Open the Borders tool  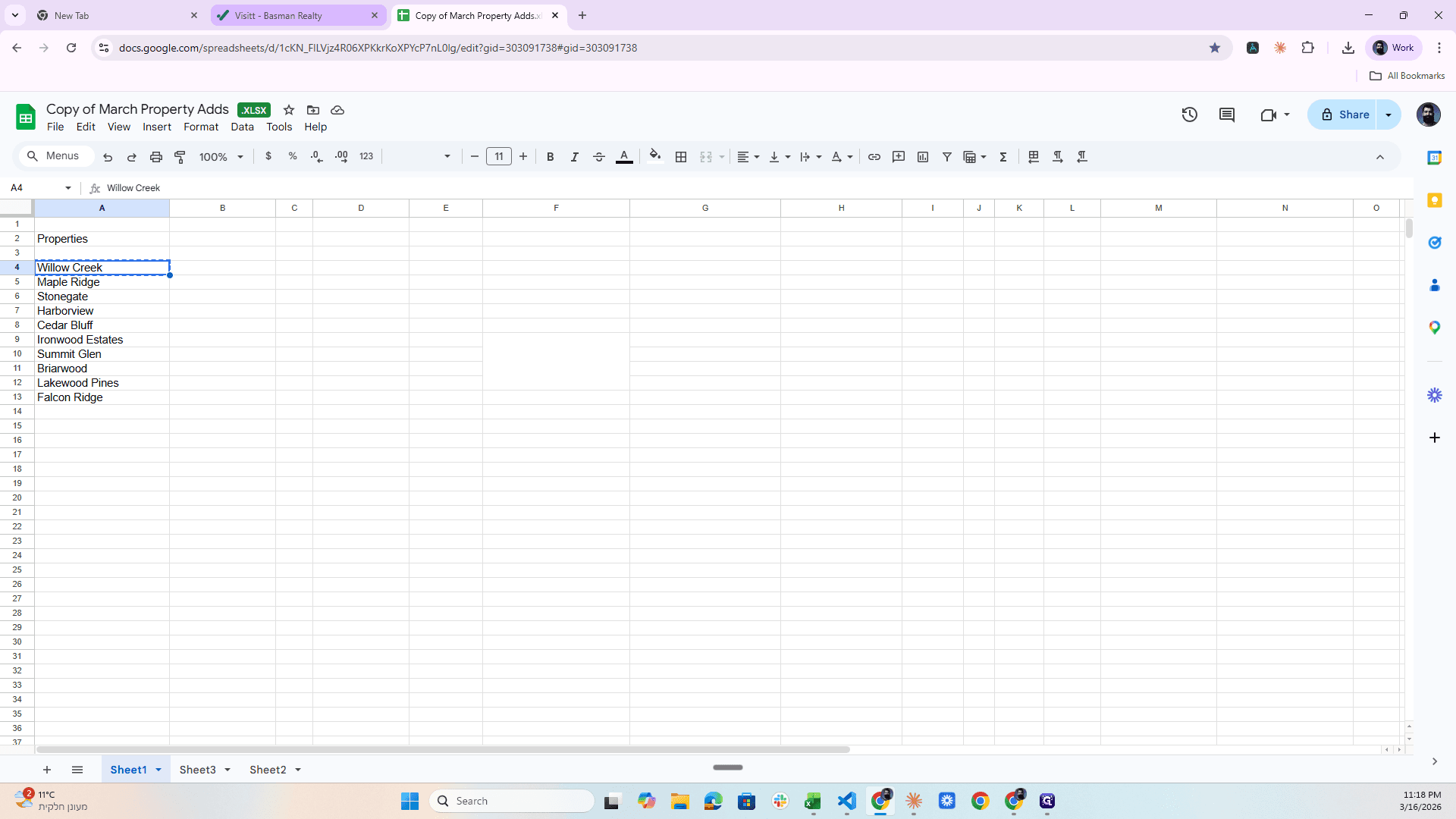point(681,157)
